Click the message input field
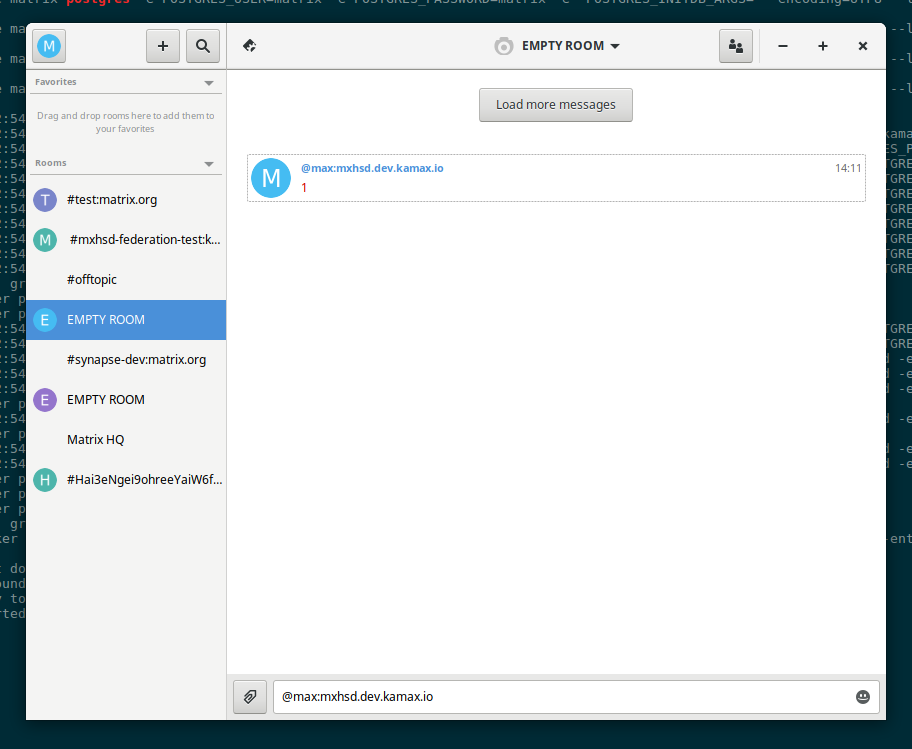 pos(560,697)
